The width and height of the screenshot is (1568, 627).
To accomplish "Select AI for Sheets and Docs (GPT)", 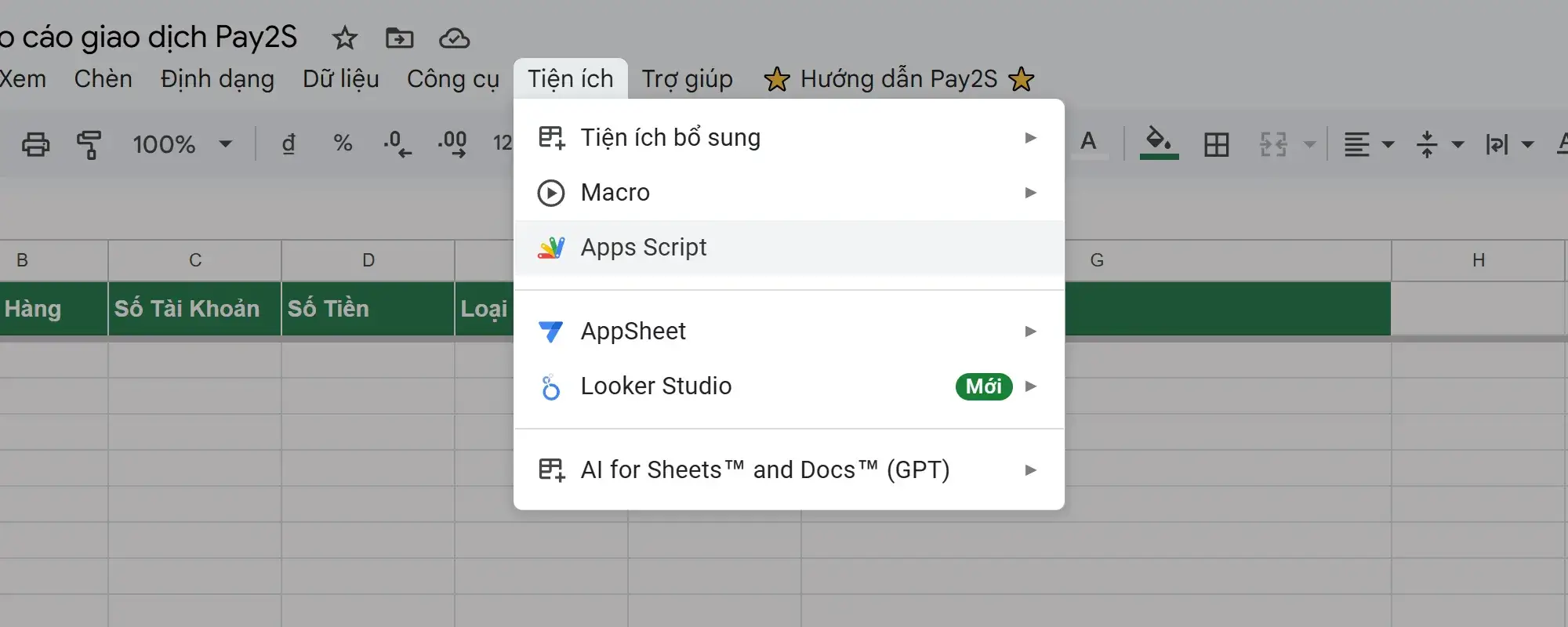I will coord(789,470).
